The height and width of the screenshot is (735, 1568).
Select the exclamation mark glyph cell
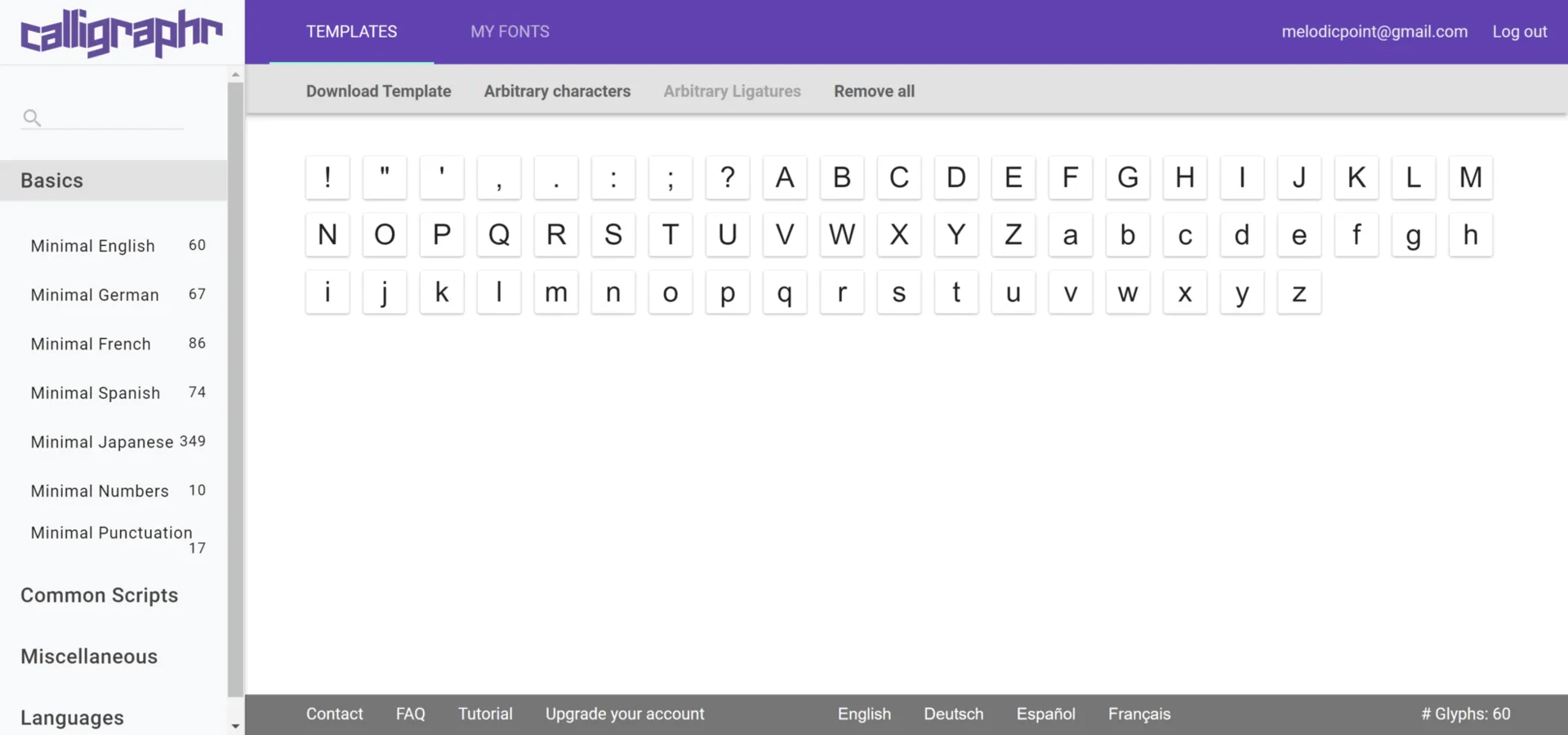click(327, 177)
